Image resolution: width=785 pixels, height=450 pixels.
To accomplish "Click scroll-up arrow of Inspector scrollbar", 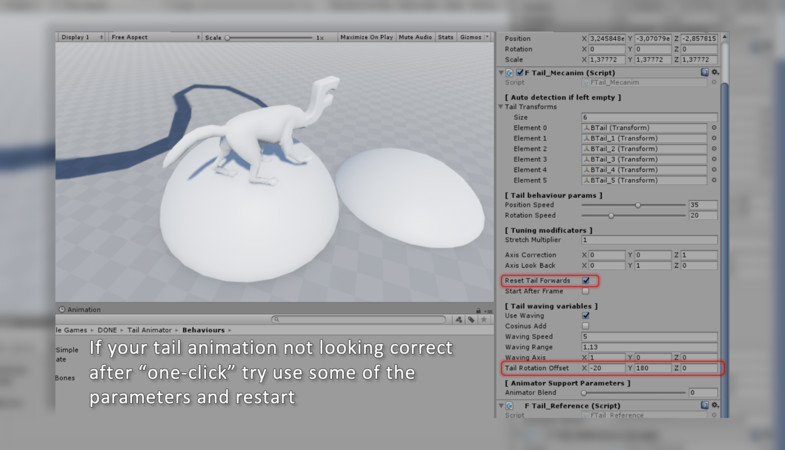I will (724, 37).
